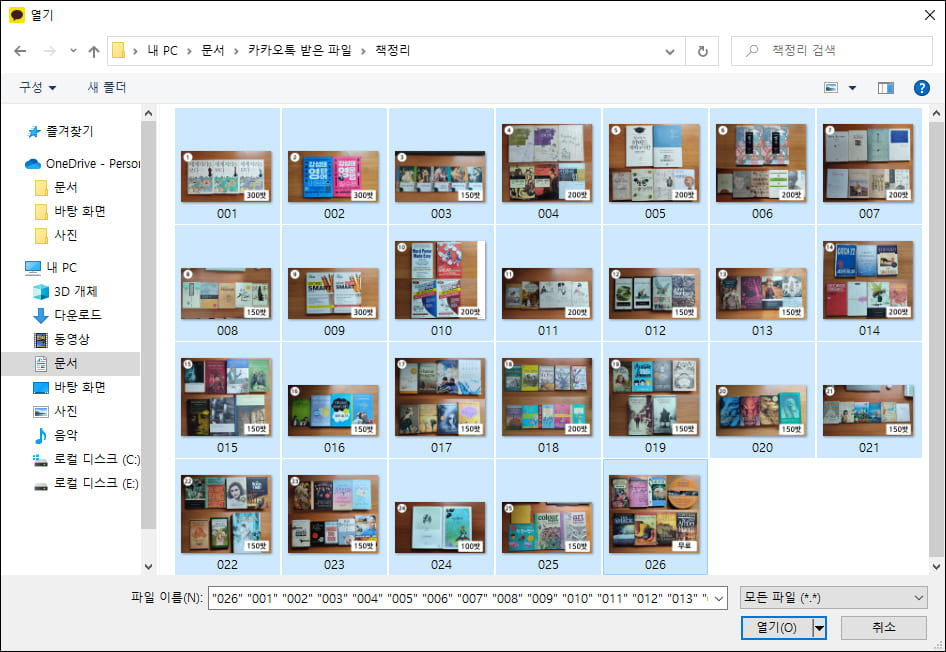Click the 취소 button
The width and height of the screenshot is (946, 652).
[x=883, y=628]
